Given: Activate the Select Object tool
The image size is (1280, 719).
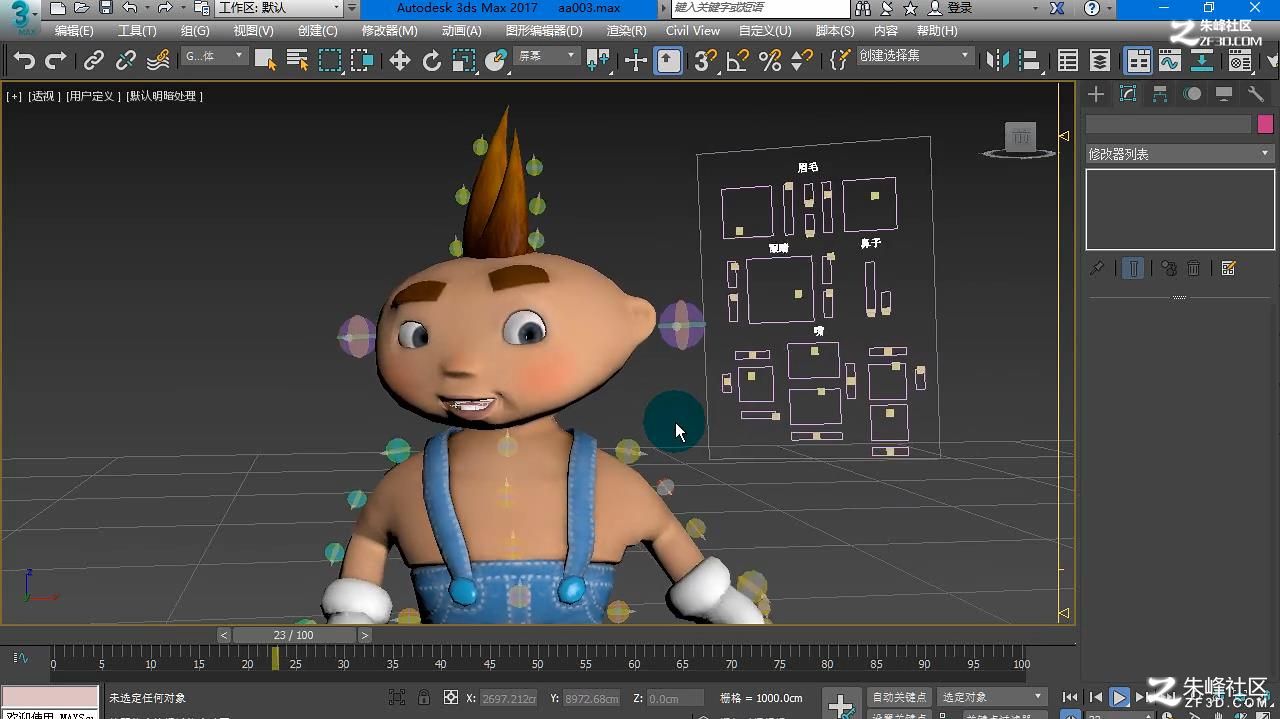Looking at the screenshot, I should point(264,61).
